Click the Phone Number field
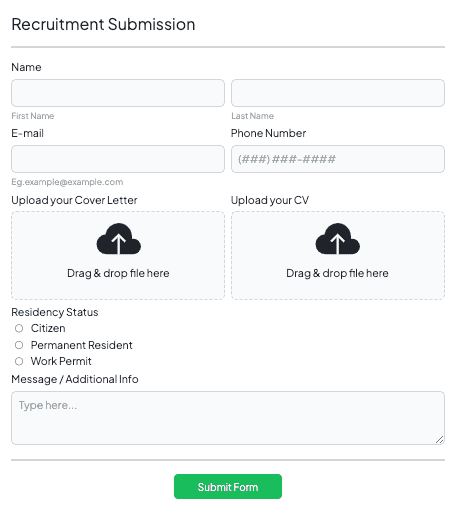The image size is (456, 512). click(x=338, y=159)
